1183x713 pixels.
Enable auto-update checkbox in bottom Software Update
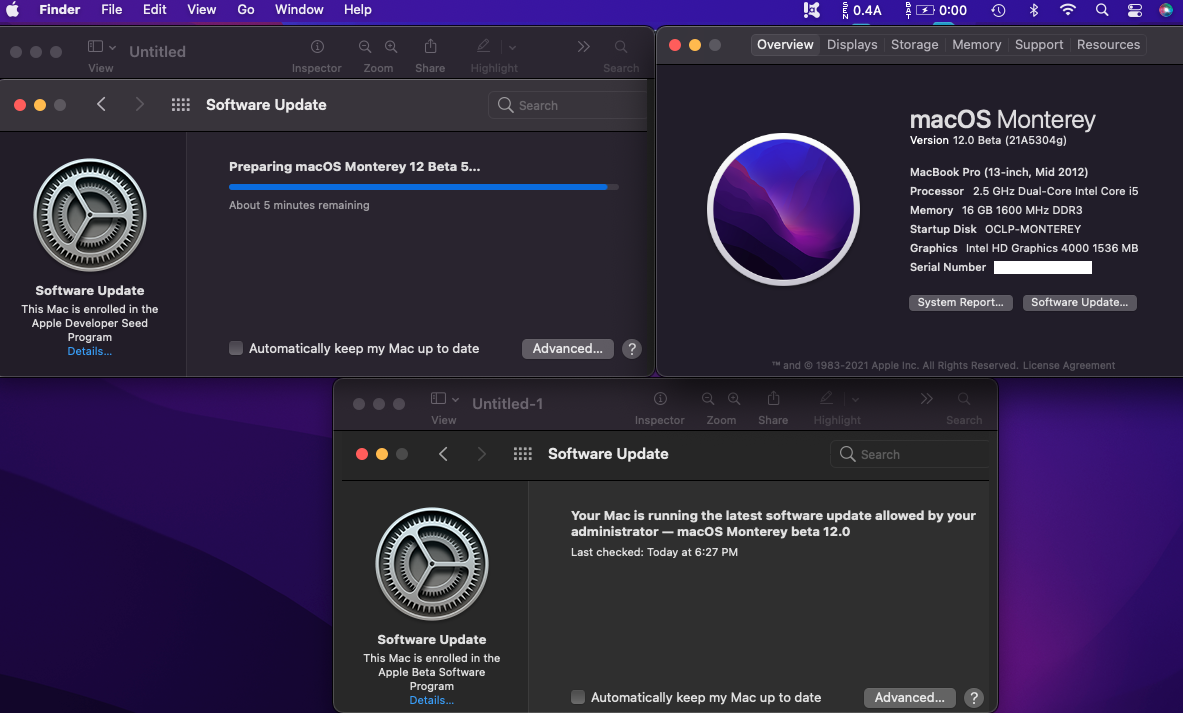point(578,697)
